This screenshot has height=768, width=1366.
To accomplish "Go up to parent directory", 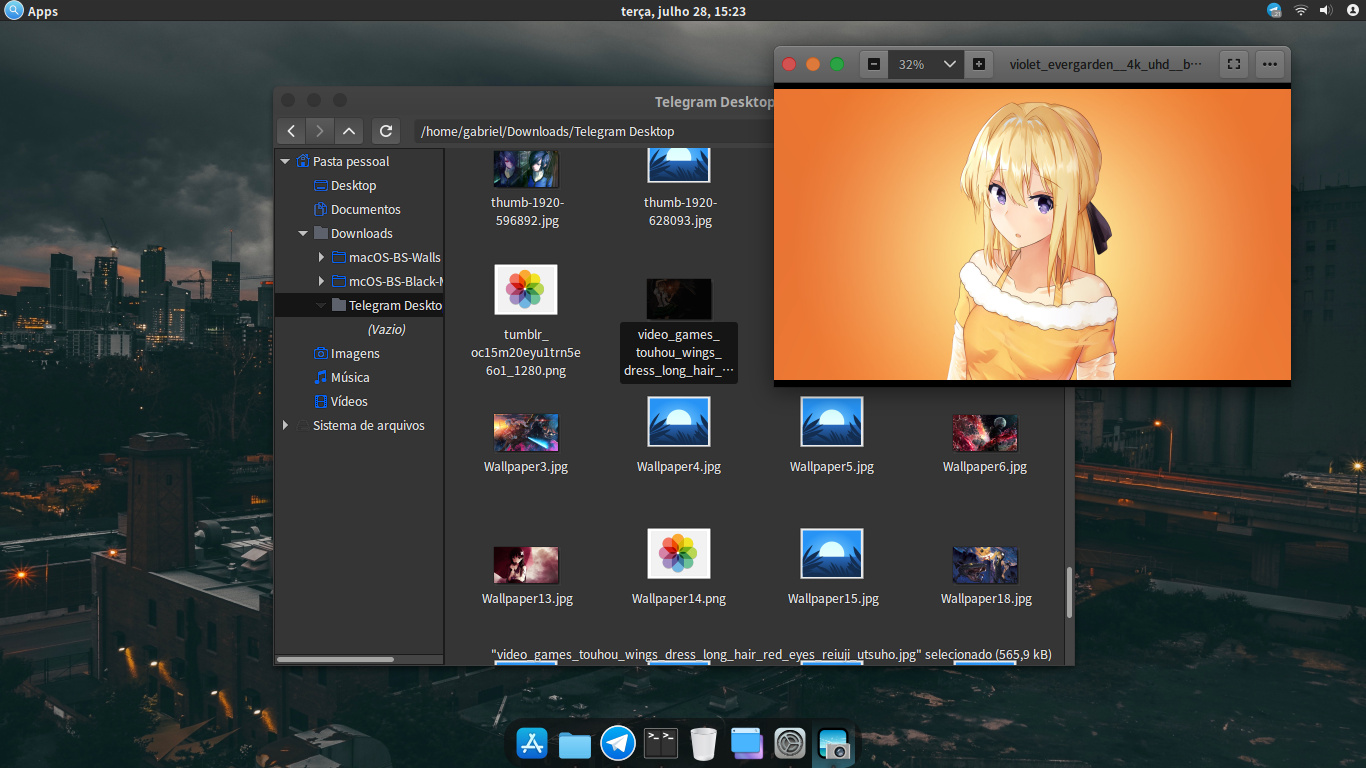I will (348, 131).
